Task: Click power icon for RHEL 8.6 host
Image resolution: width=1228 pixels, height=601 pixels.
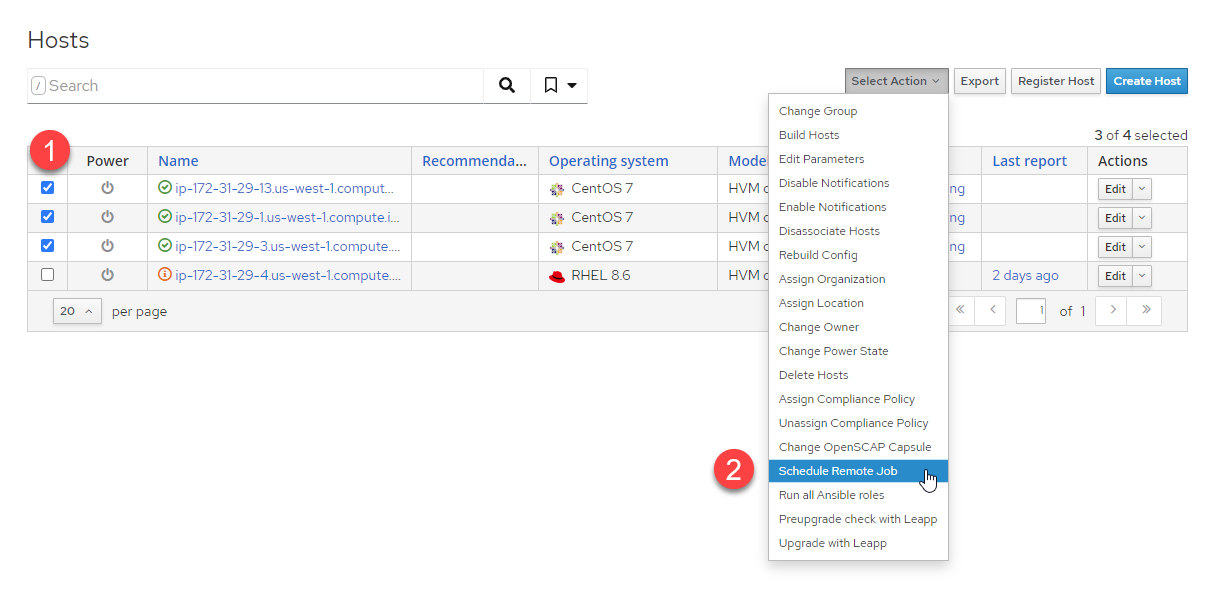Action: (107, 275)
